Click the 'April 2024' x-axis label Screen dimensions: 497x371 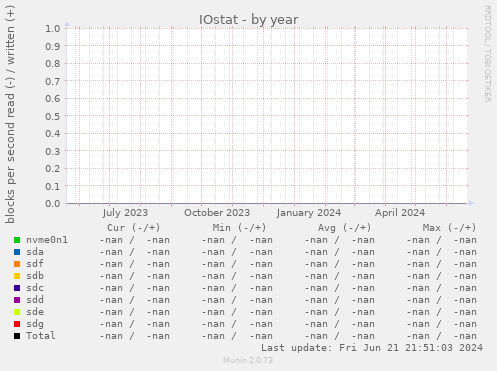(400, 213)
